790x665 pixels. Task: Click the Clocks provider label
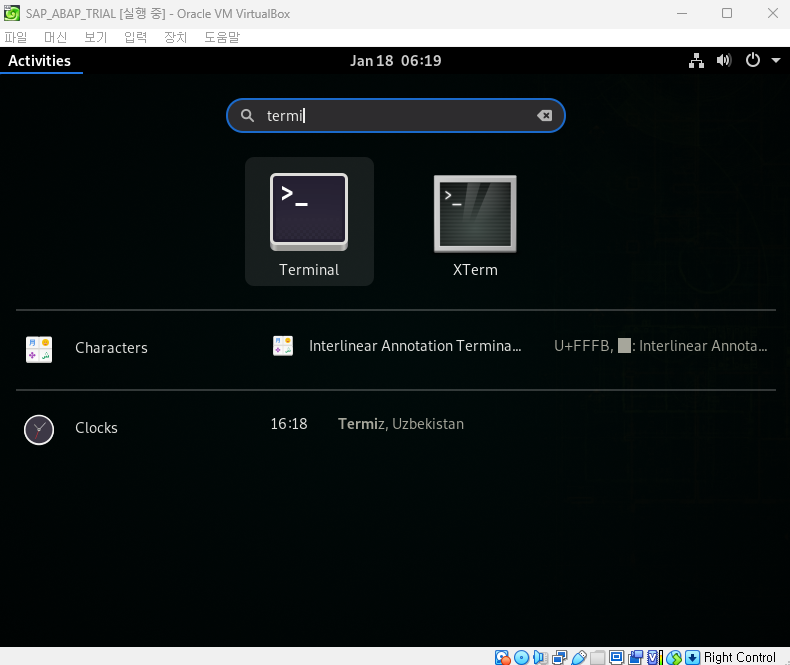pyautogui.click(x=96, y=428)
